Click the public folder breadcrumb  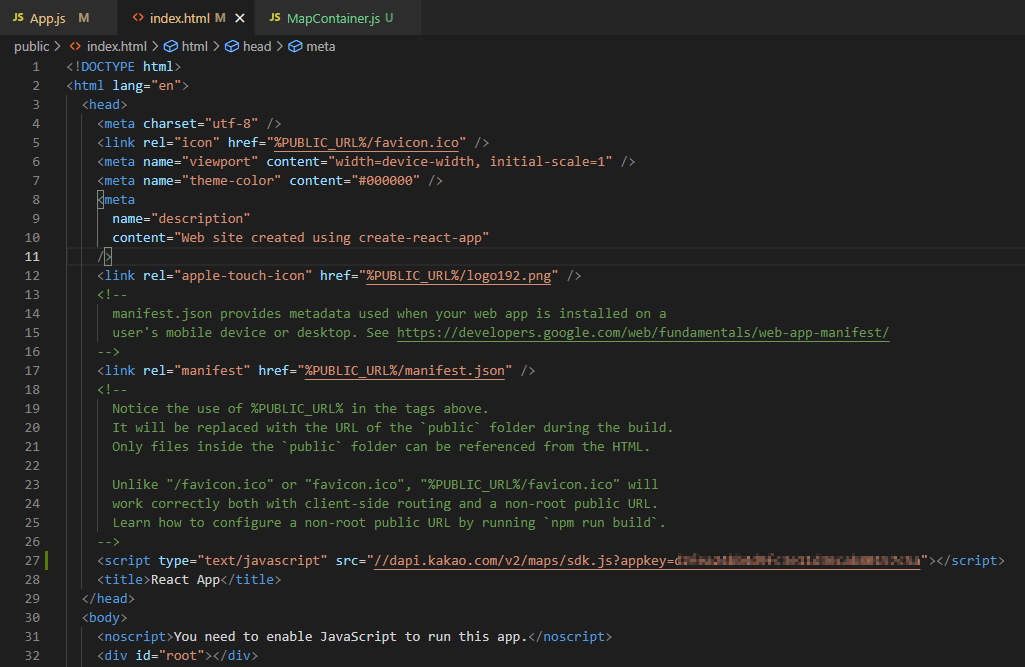tap(31, 46)
